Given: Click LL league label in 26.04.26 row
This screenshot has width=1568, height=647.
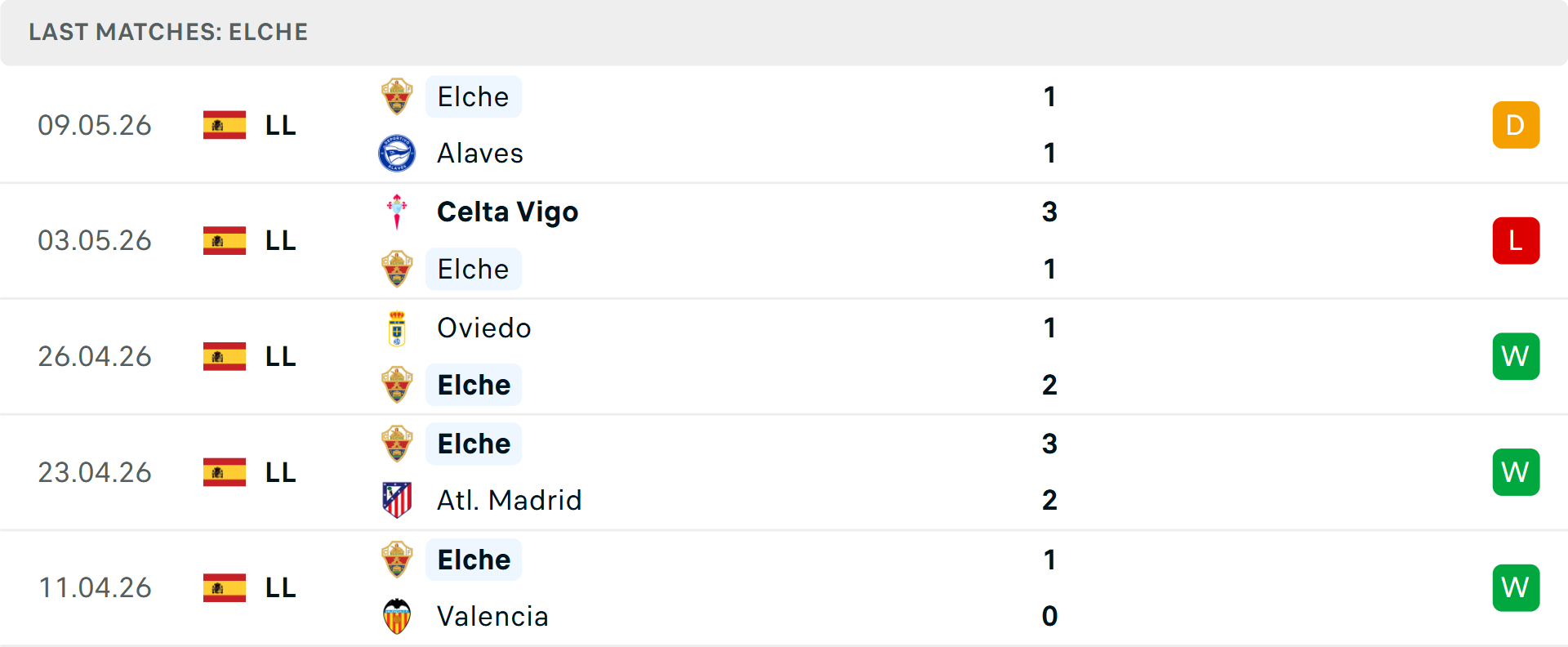Looking at the screenshot, I should [x=280, y=357].
